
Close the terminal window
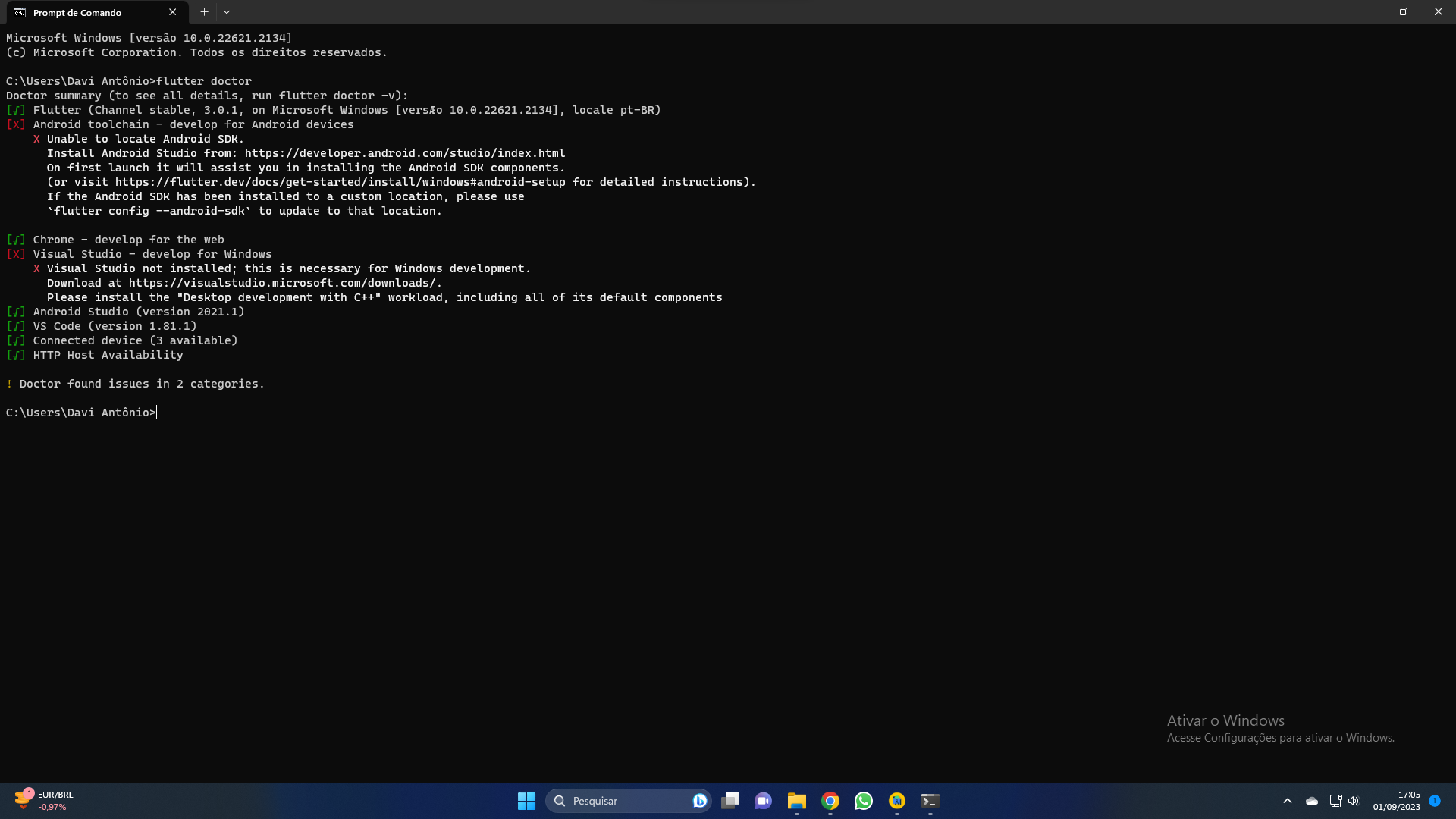[x=1439, y=12]
